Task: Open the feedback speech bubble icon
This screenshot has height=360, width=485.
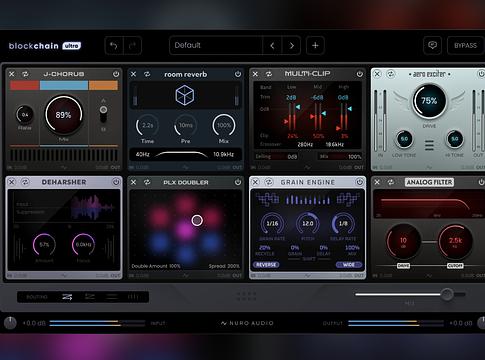Action: pos(432,45)
